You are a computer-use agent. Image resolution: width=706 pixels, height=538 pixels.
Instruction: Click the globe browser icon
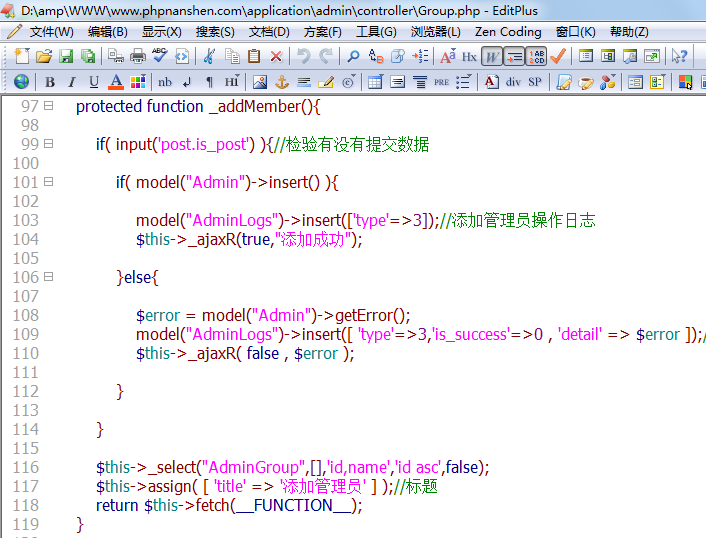21,82
